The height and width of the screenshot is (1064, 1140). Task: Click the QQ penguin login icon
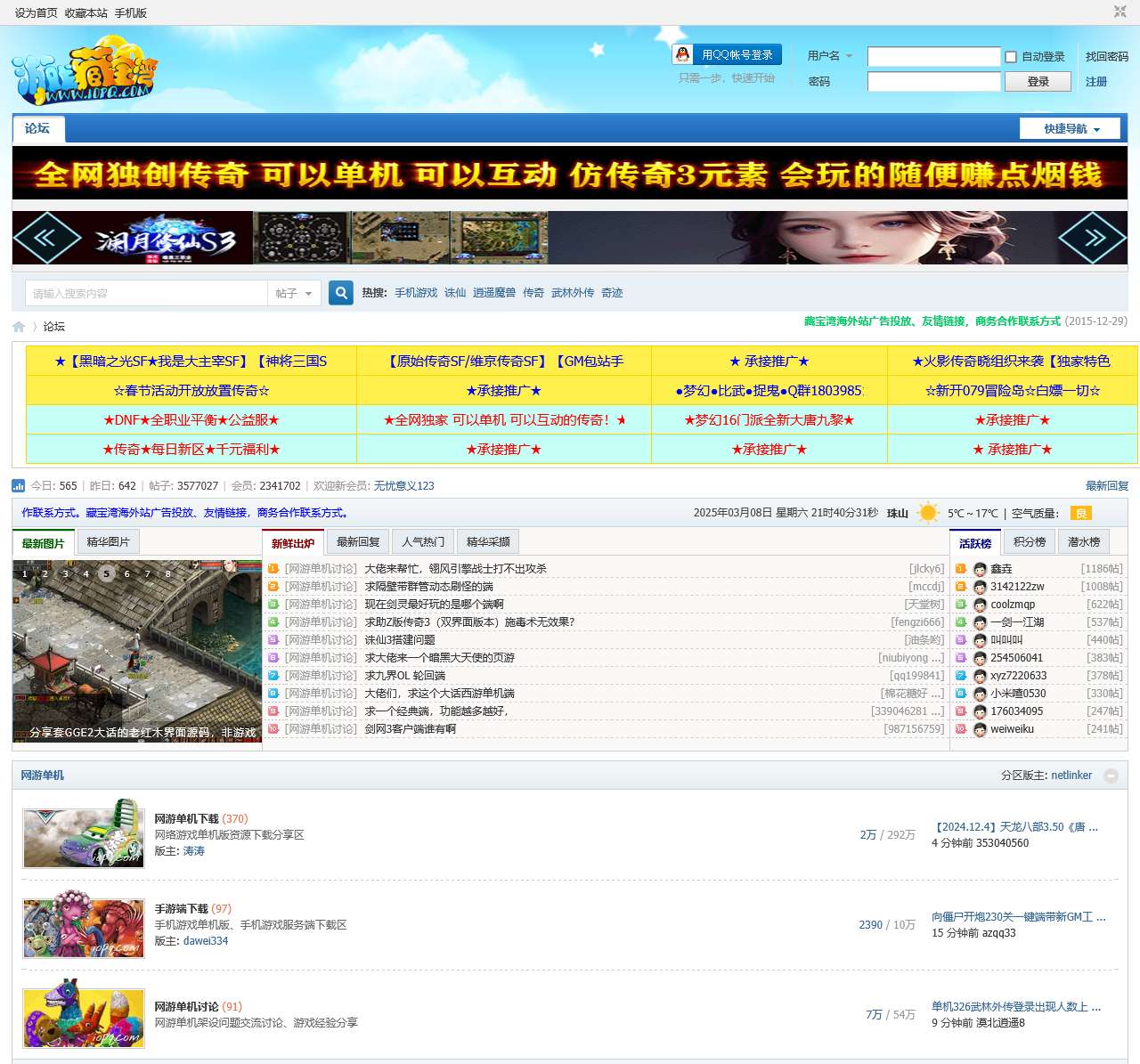click(x=683, y=54)
